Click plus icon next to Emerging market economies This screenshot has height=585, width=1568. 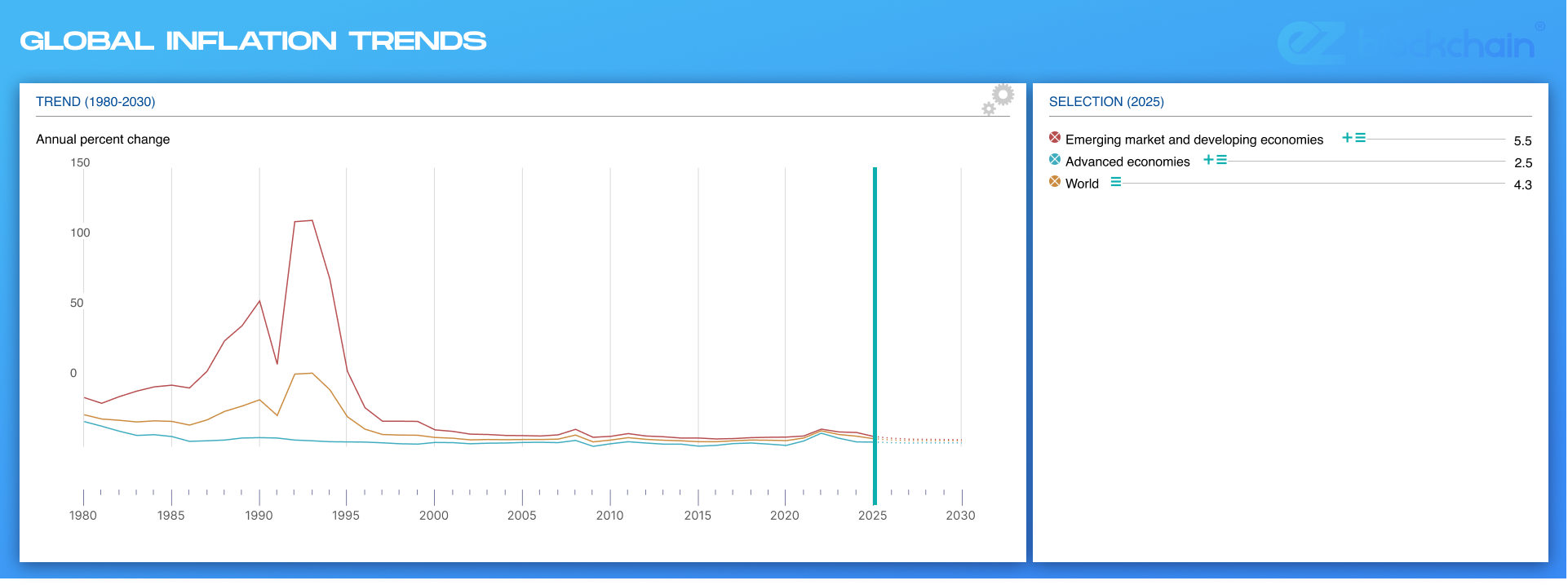click(x=1347, y=138)
